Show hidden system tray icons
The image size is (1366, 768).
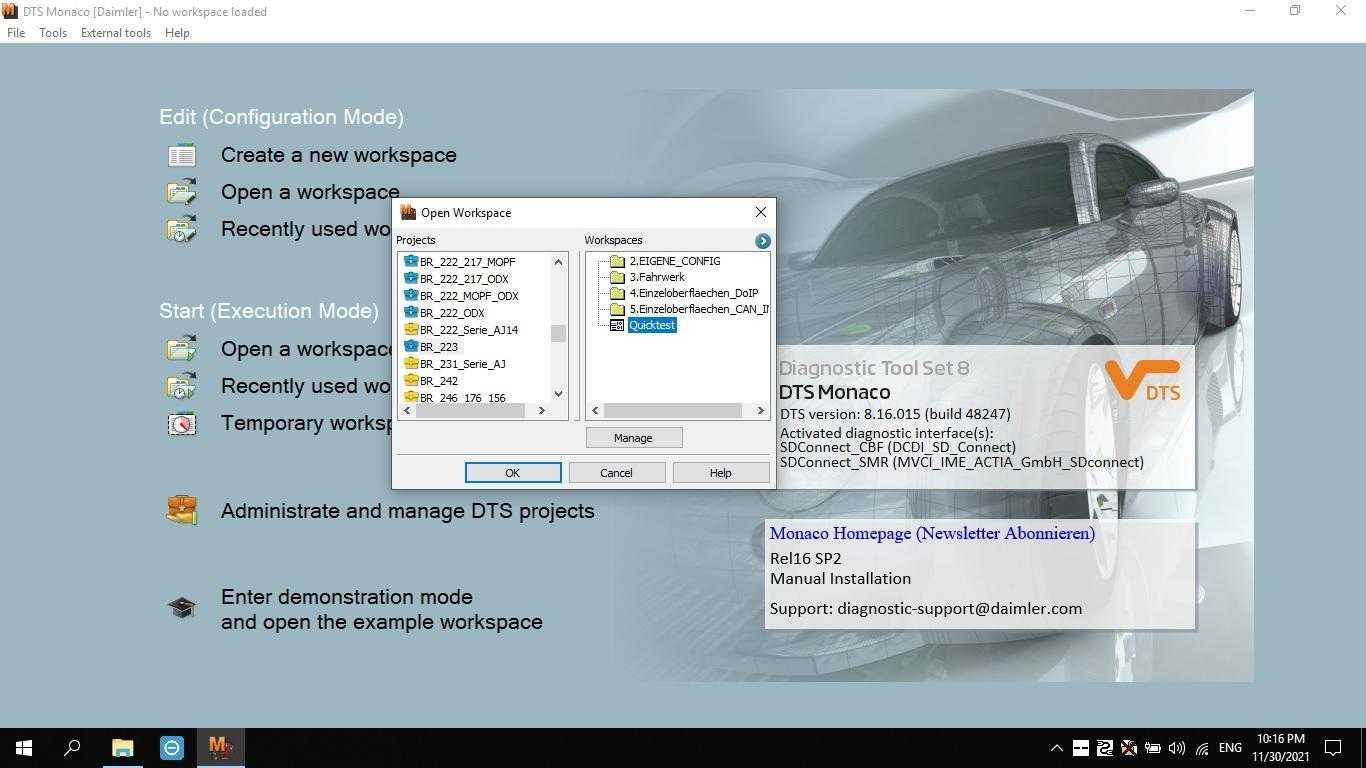point(1056,748)
